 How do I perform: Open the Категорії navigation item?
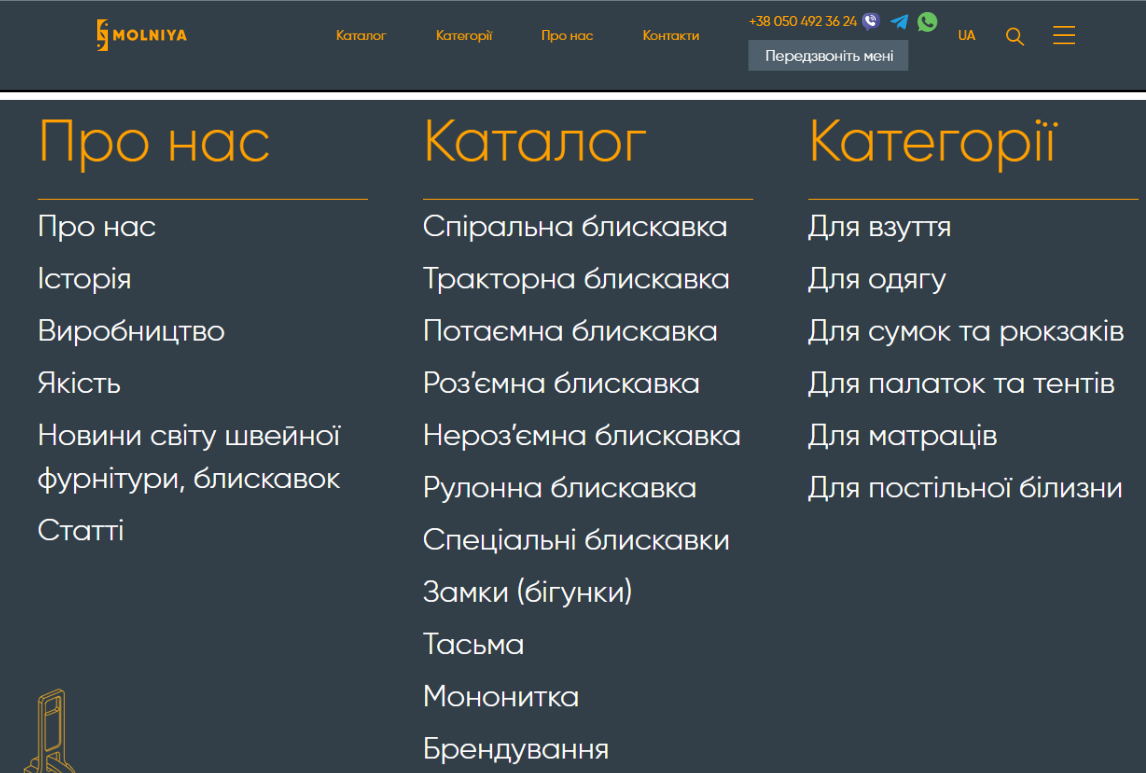[x=464, y=35]
